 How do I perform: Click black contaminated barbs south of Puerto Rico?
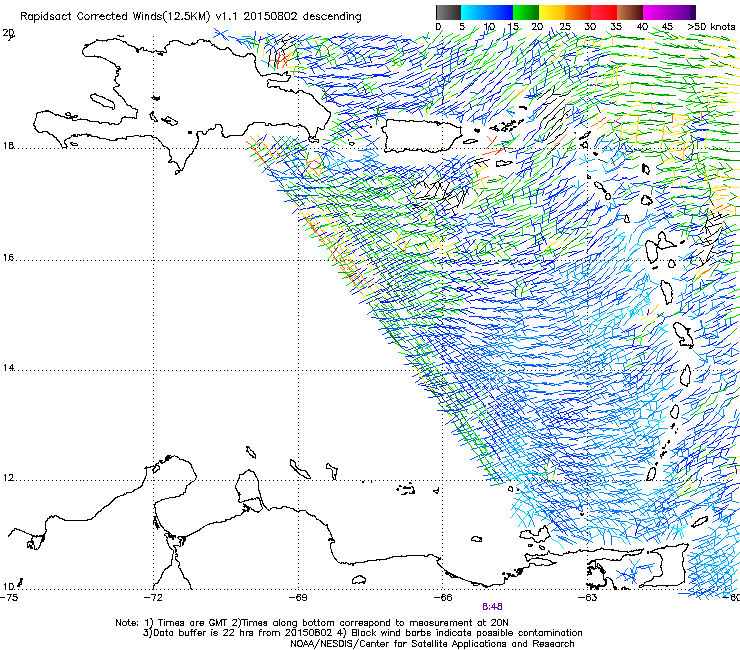439,194
